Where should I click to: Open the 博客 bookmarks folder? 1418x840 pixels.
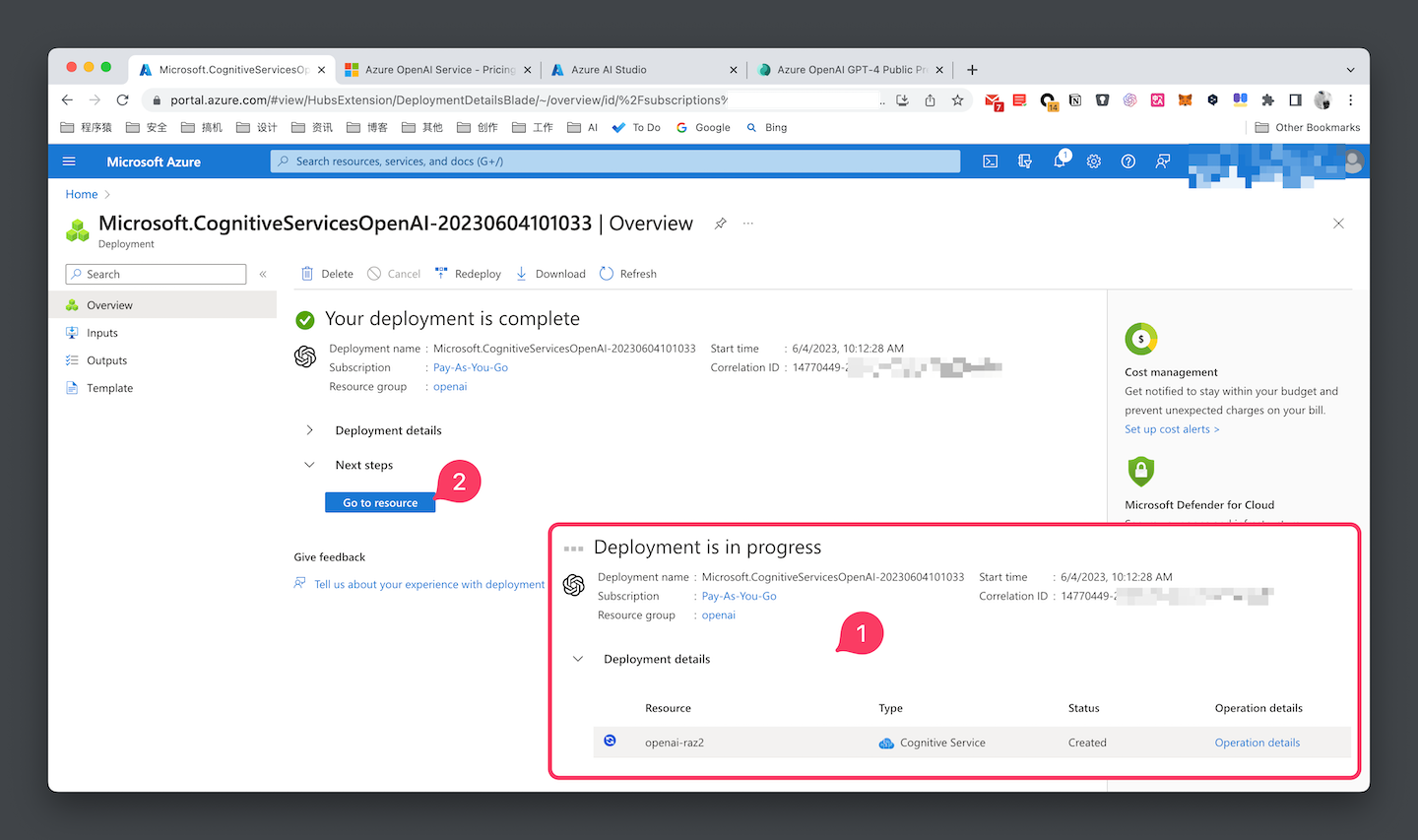click(367, 127)
